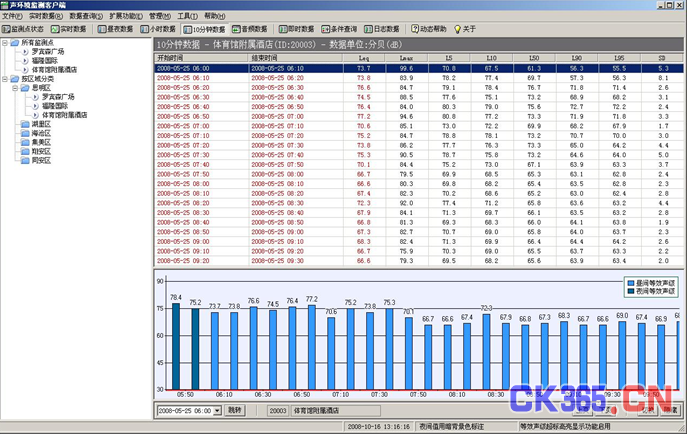Launch 条件查询 from the toolbar
The height and width of the screenshot is (434, 687).
pyautogui.click(x=339, y=29)
